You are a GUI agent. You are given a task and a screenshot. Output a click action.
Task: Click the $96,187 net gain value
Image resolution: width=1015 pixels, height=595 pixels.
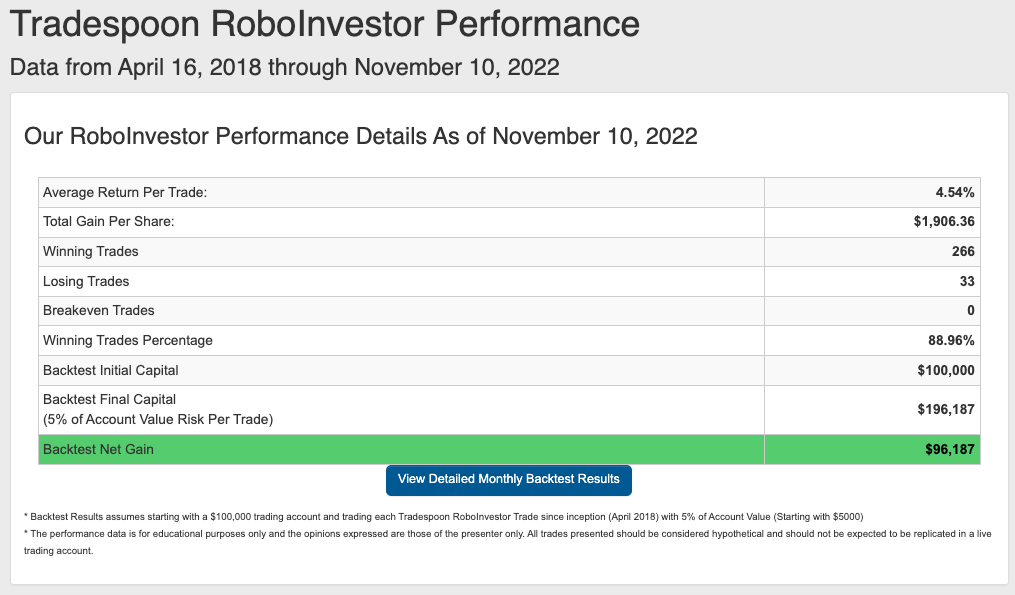pyautogui.click(x=950, y=449)
